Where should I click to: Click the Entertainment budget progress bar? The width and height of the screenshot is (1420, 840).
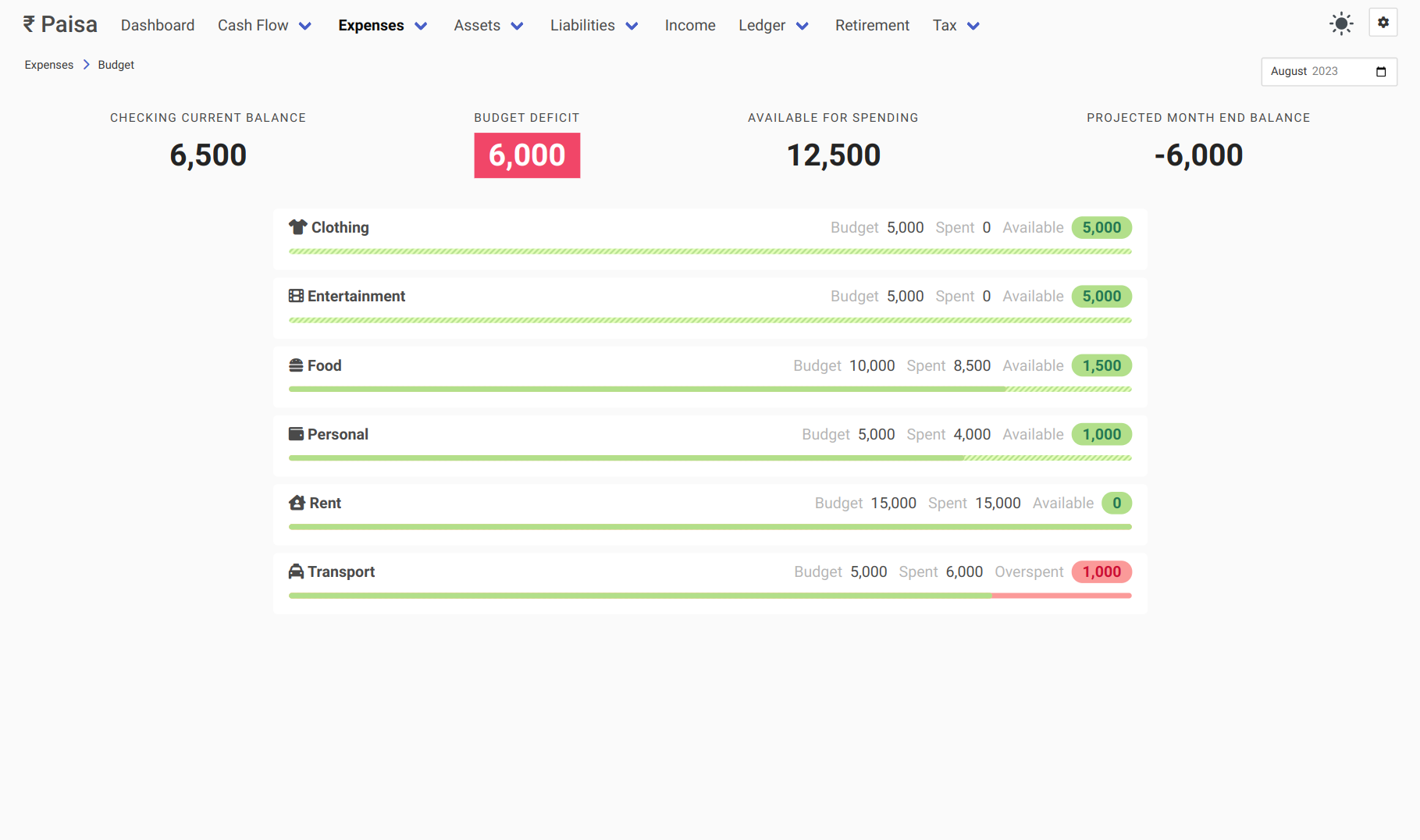(x=710, y=320)
